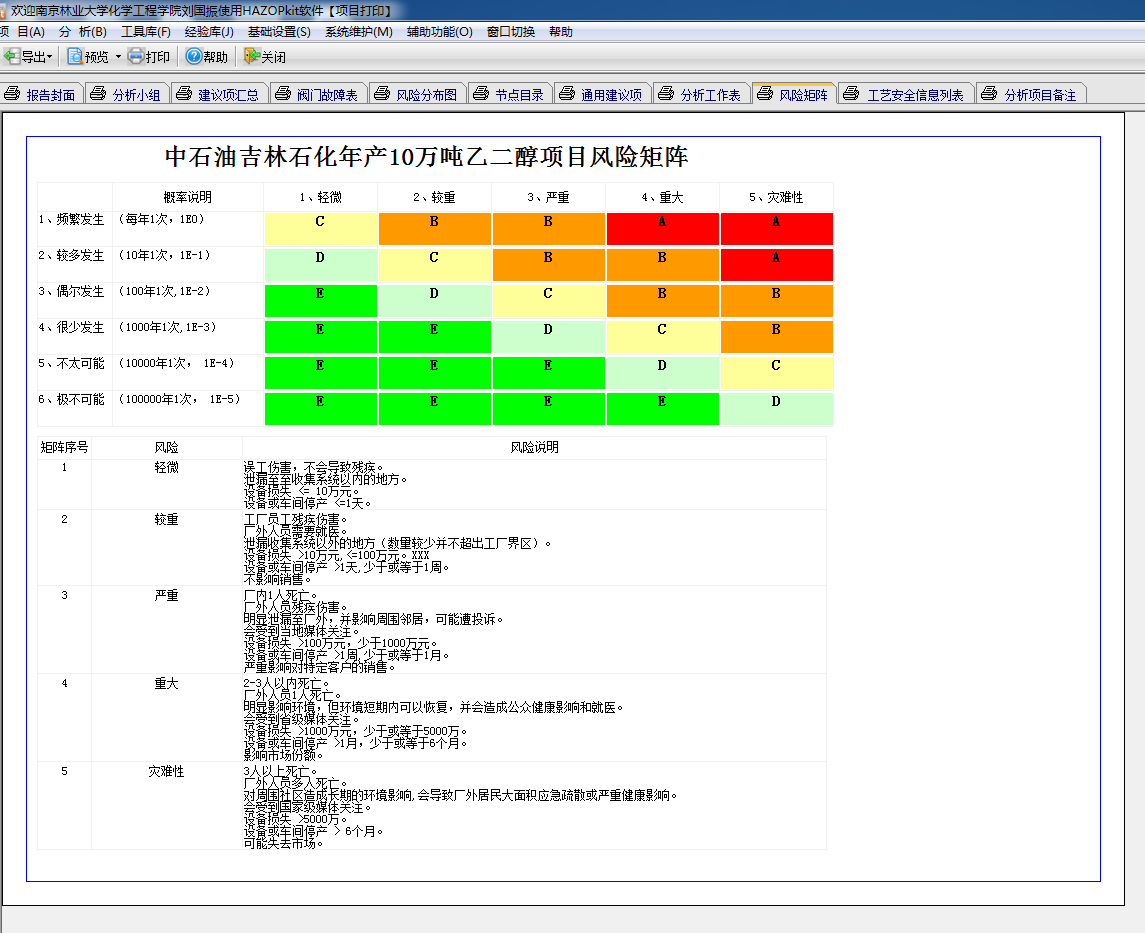Click green E cell for 极不可能 and 轻微

[x=321, y=409]
